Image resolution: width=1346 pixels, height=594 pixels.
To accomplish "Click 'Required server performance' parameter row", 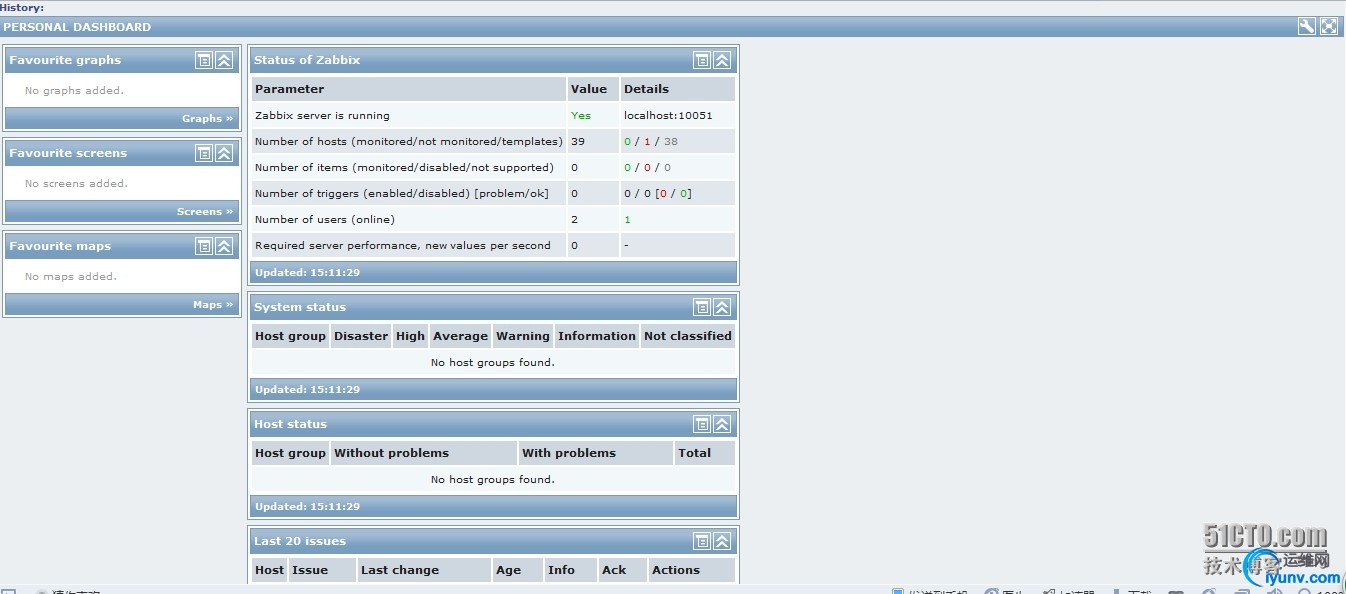I will coord(403,245).
